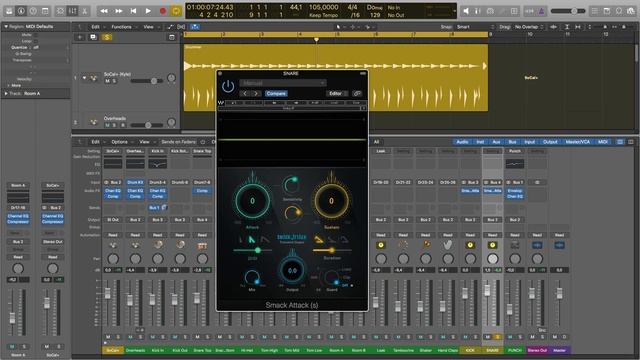Open the Drag dropdown set to No Overlap
The height and width of the screenshot is (360, 640).
click(x=529, y=27)
